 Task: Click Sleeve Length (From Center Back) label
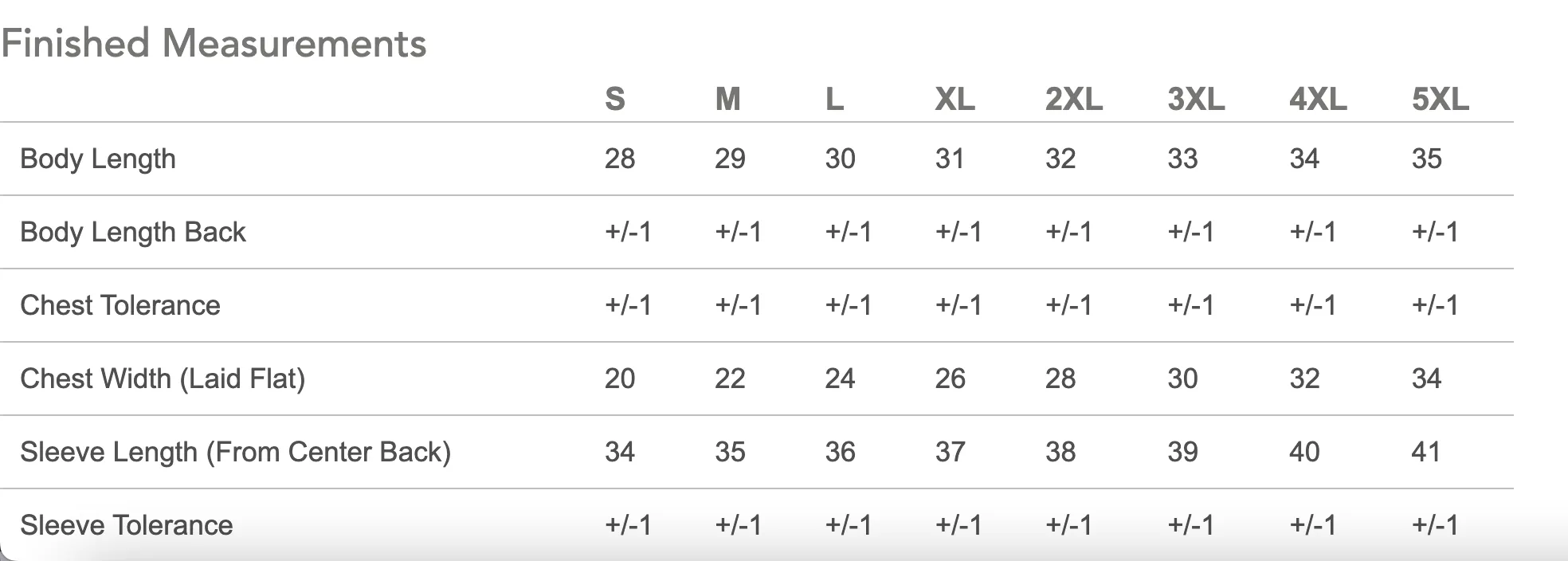tap(236, 452)
